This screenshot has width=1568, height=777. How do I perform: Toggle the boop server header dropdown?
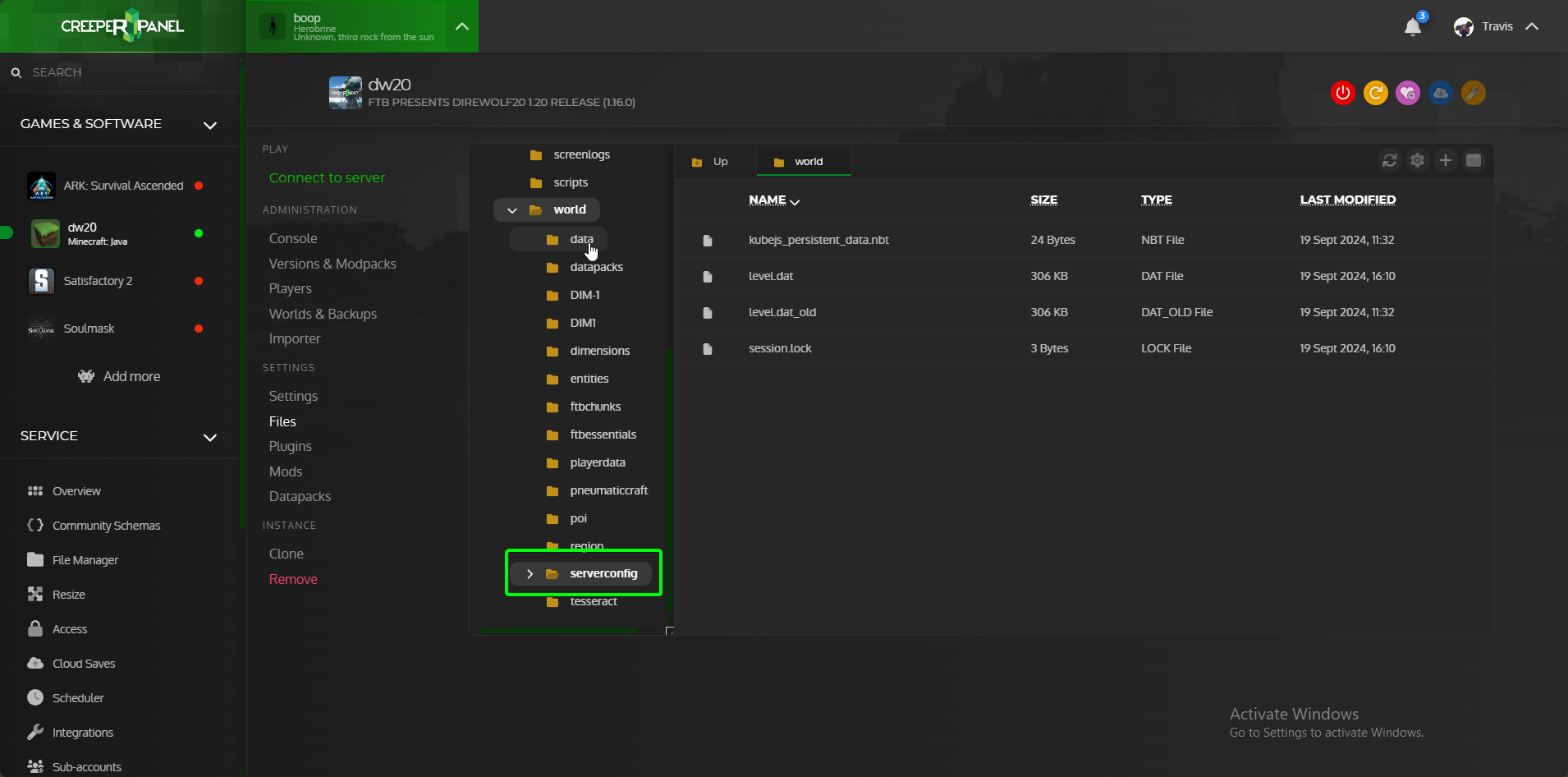point(462,26)
